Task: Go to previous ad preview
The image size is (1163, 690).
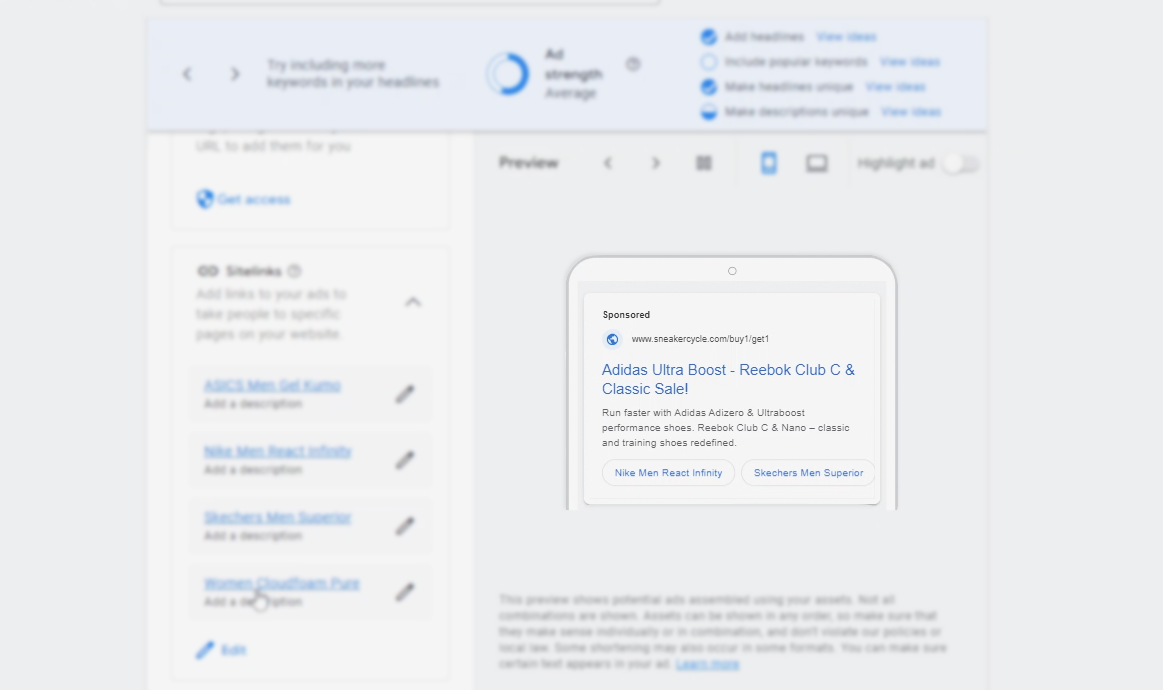Action: [x=608, y=163]
